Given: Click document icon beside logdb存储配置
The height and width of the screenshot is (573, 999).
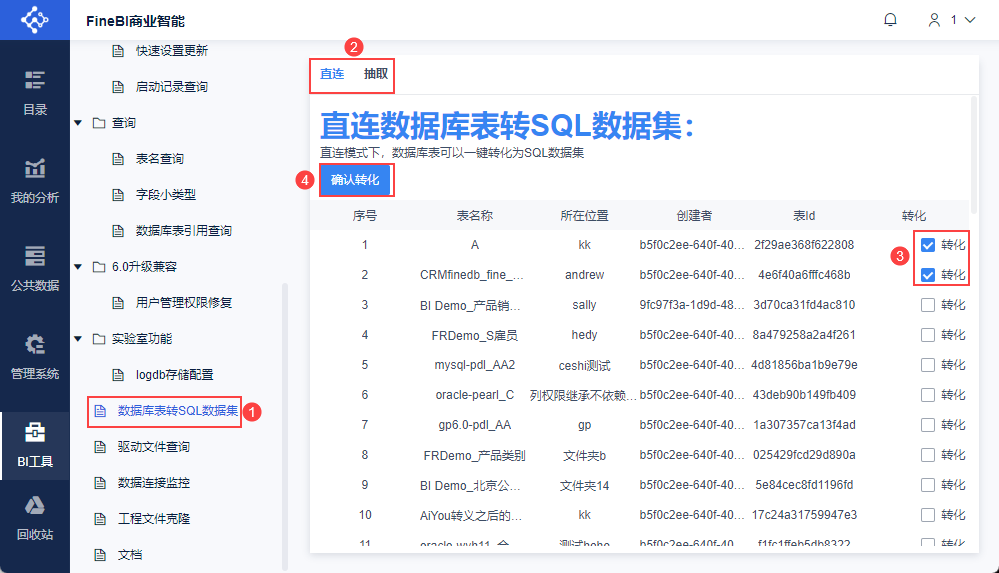Looking at the screenshot, I should tap(118, 375).
